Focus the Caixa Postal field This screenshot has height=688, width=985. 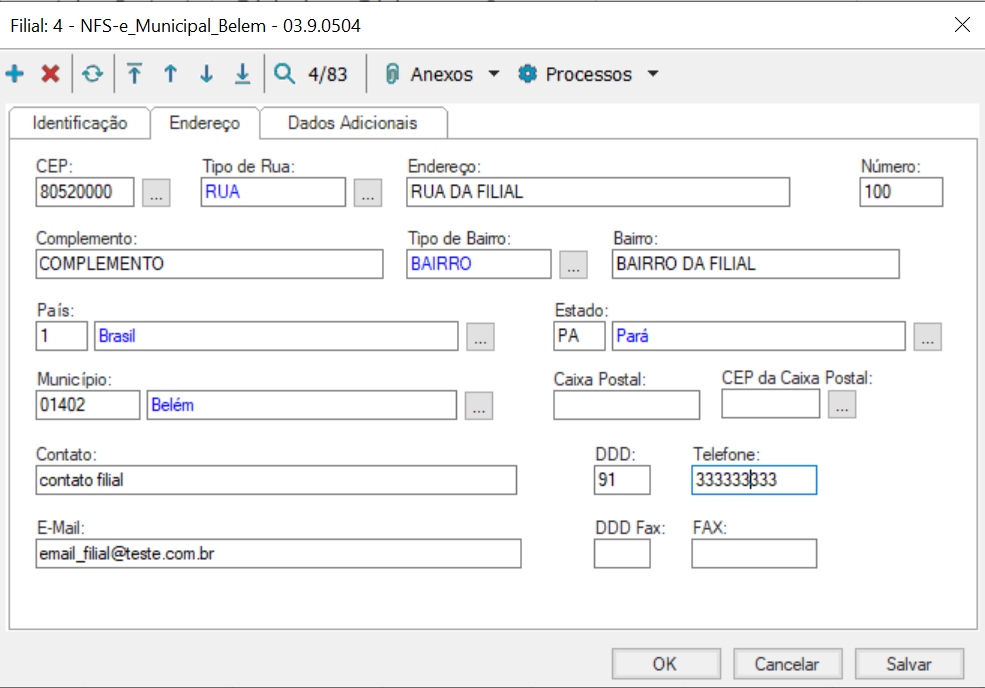(626, 405)
